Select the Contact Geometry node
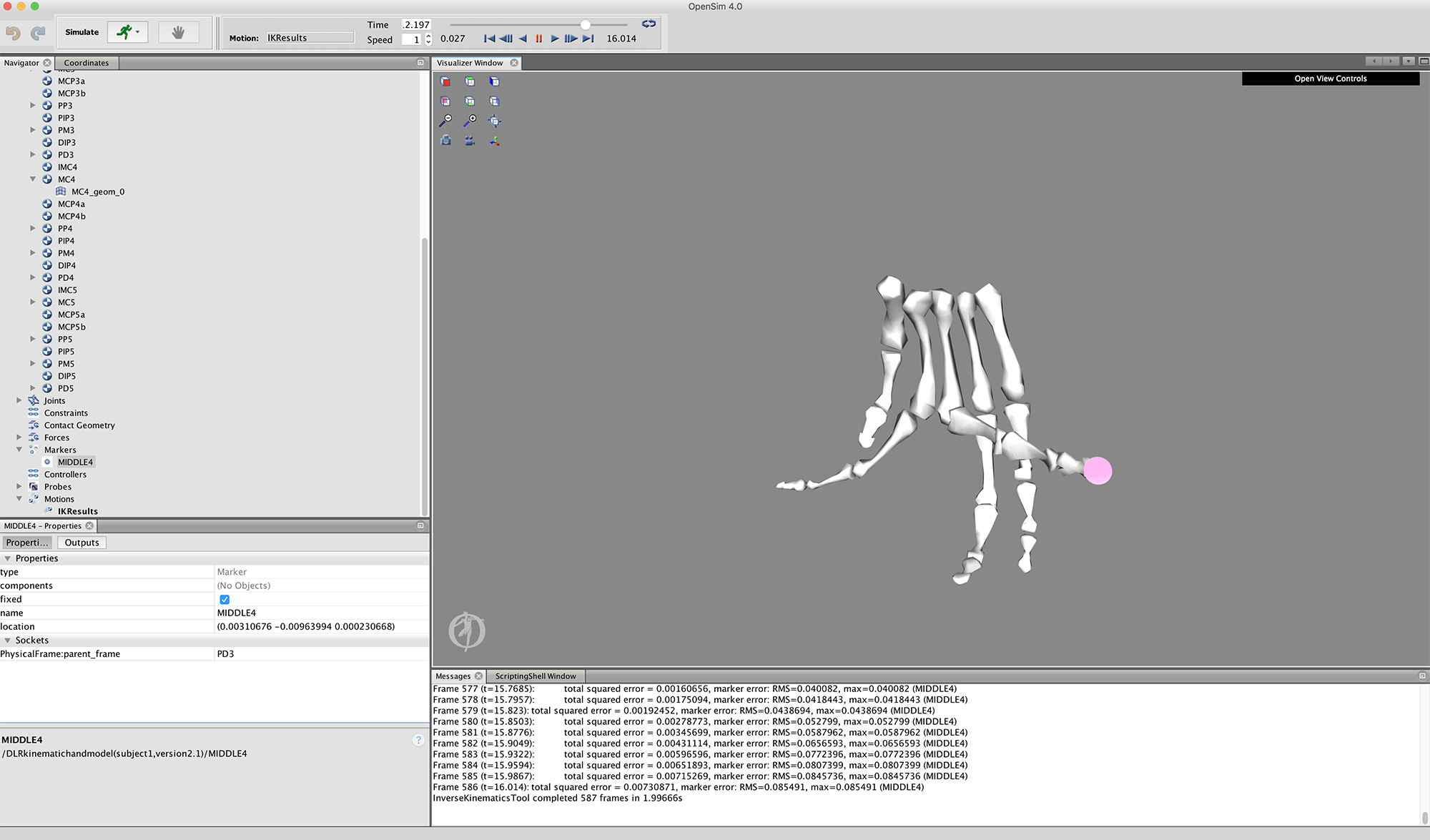Image resolution: width=1430 pixels, height=840 pixels. (79, 425)
